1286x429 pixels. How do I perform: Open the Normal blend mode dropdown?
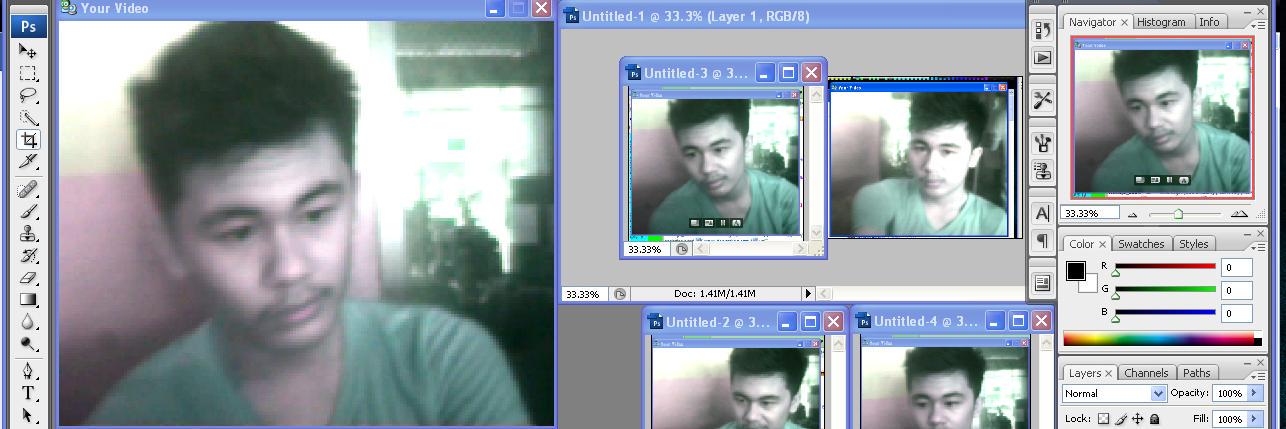[x=1115, y=394]
